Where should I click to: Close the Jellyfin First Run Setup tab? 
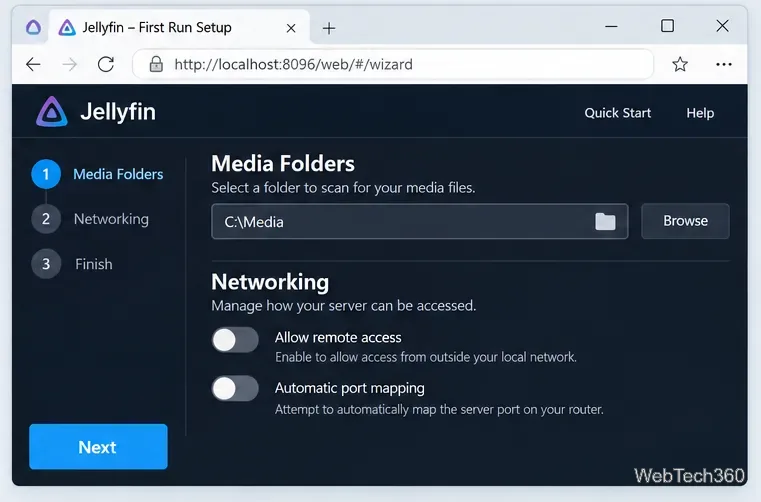291,28
